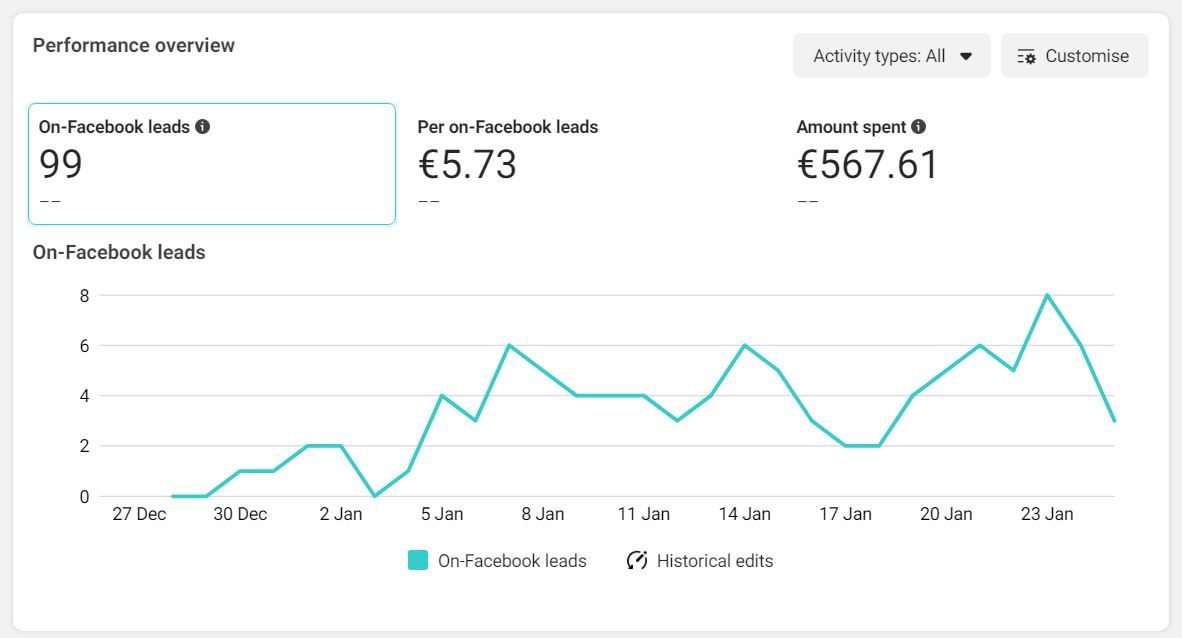The height and width of the screenshot is (638, 1182).
Task: Select the On-Facebook leads metric card
Action: [212, 164]
